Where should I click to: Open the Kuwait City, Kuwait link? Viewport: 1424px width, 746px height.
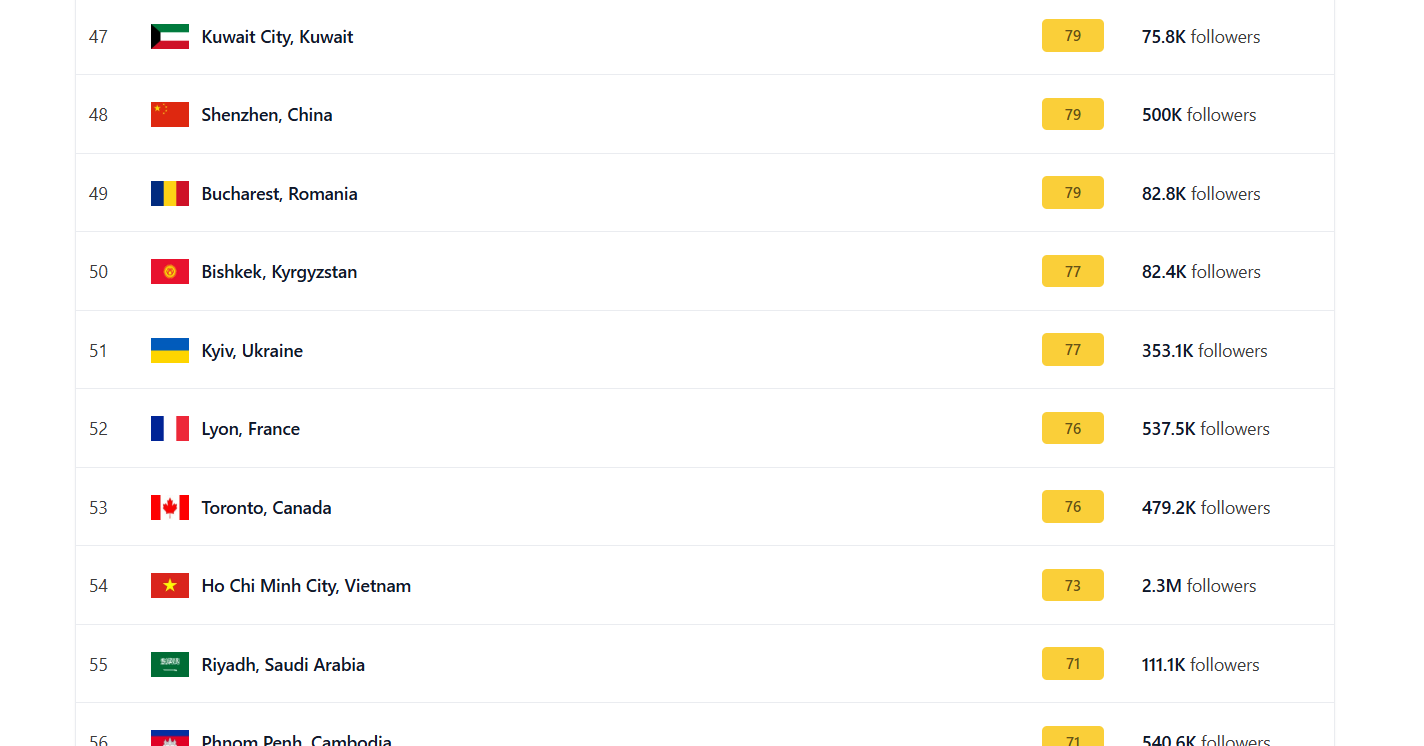click(x=277, y=37)
